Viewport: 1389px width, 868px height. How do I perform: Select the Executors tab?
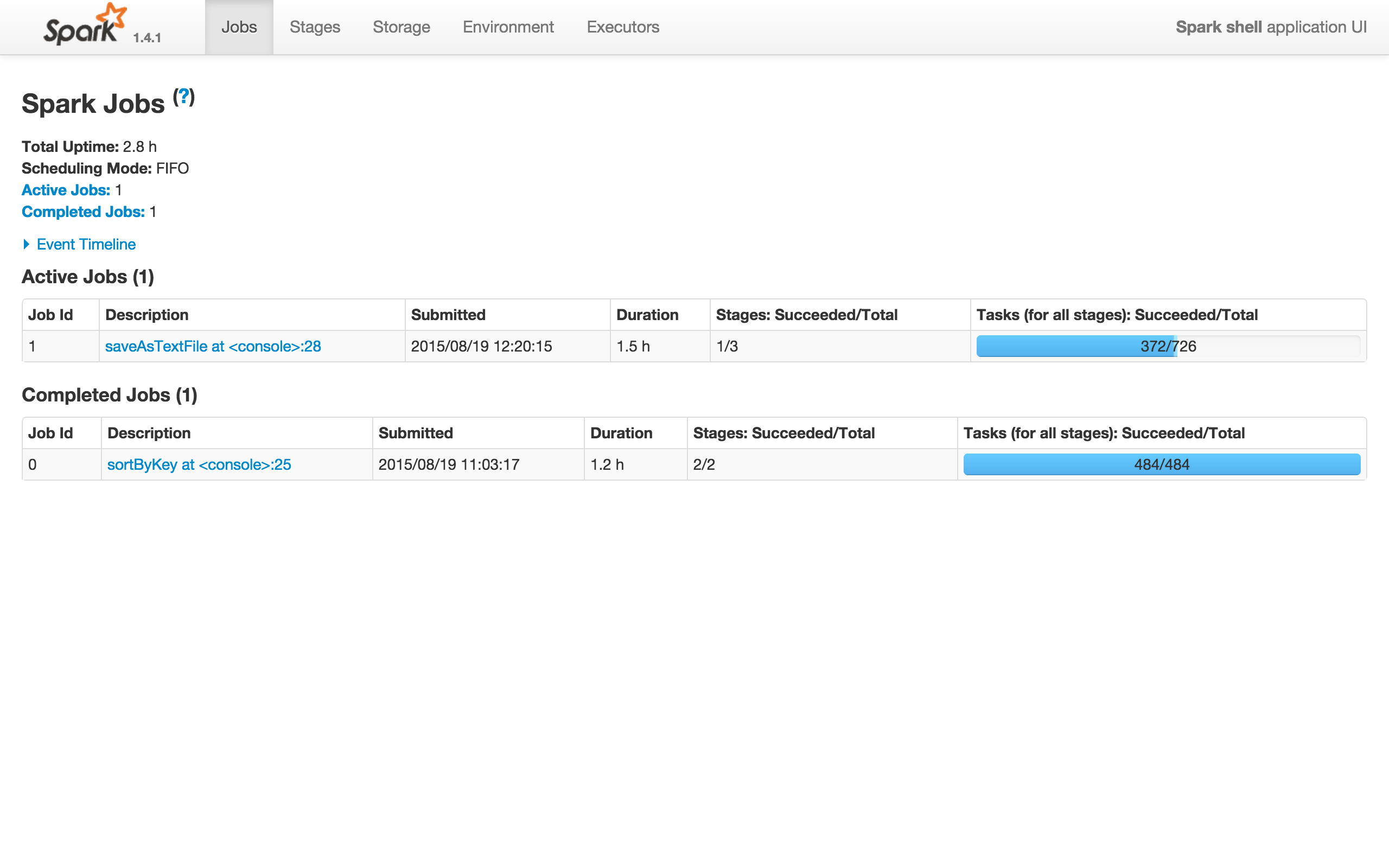[x=623, y=27]
